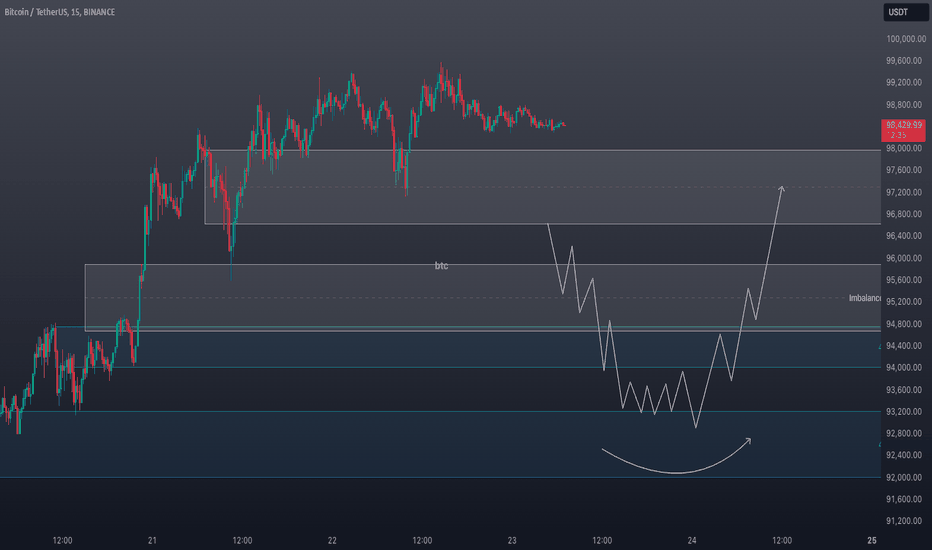Viewport: 932px width, 550px height.
Task: Click the 94,400.00 price axis label
Action: click(904, 346)
